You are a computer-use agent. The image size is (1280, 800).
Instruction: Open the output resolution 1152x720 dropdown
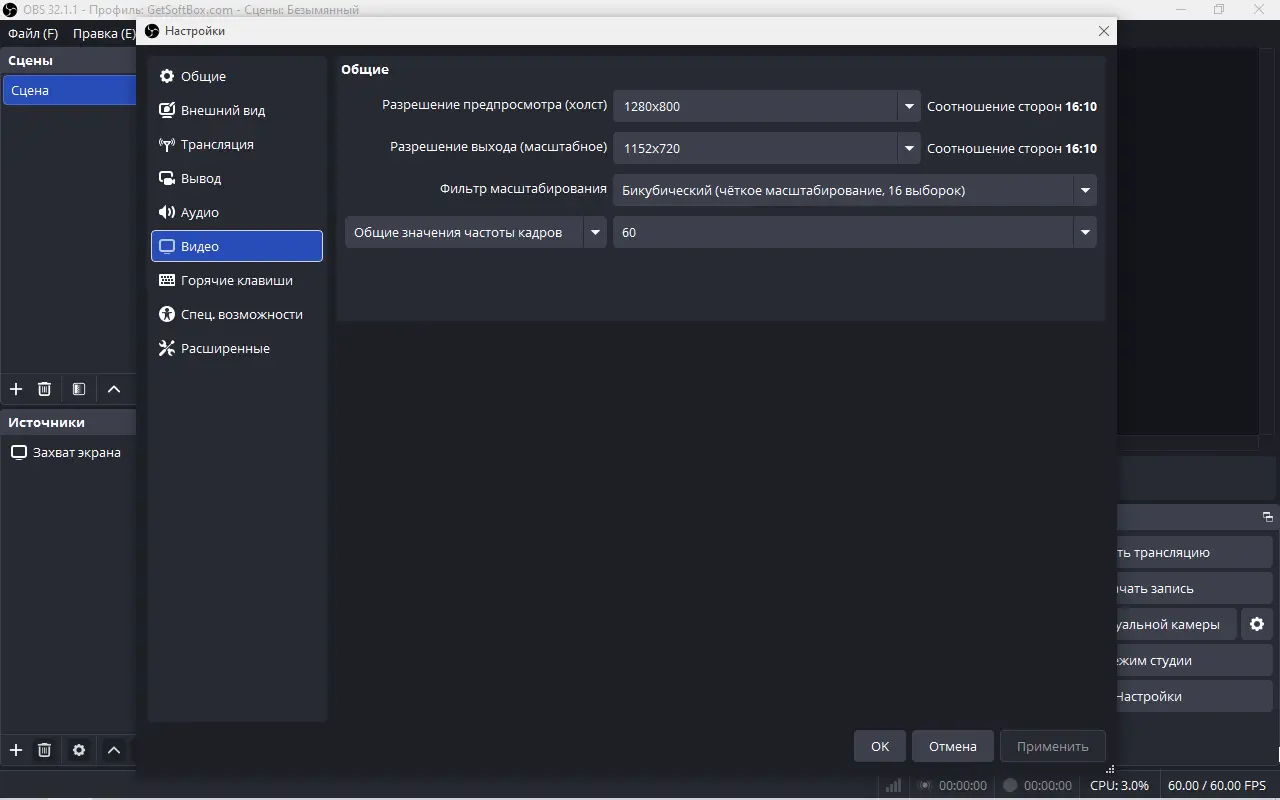coord(908,148)
